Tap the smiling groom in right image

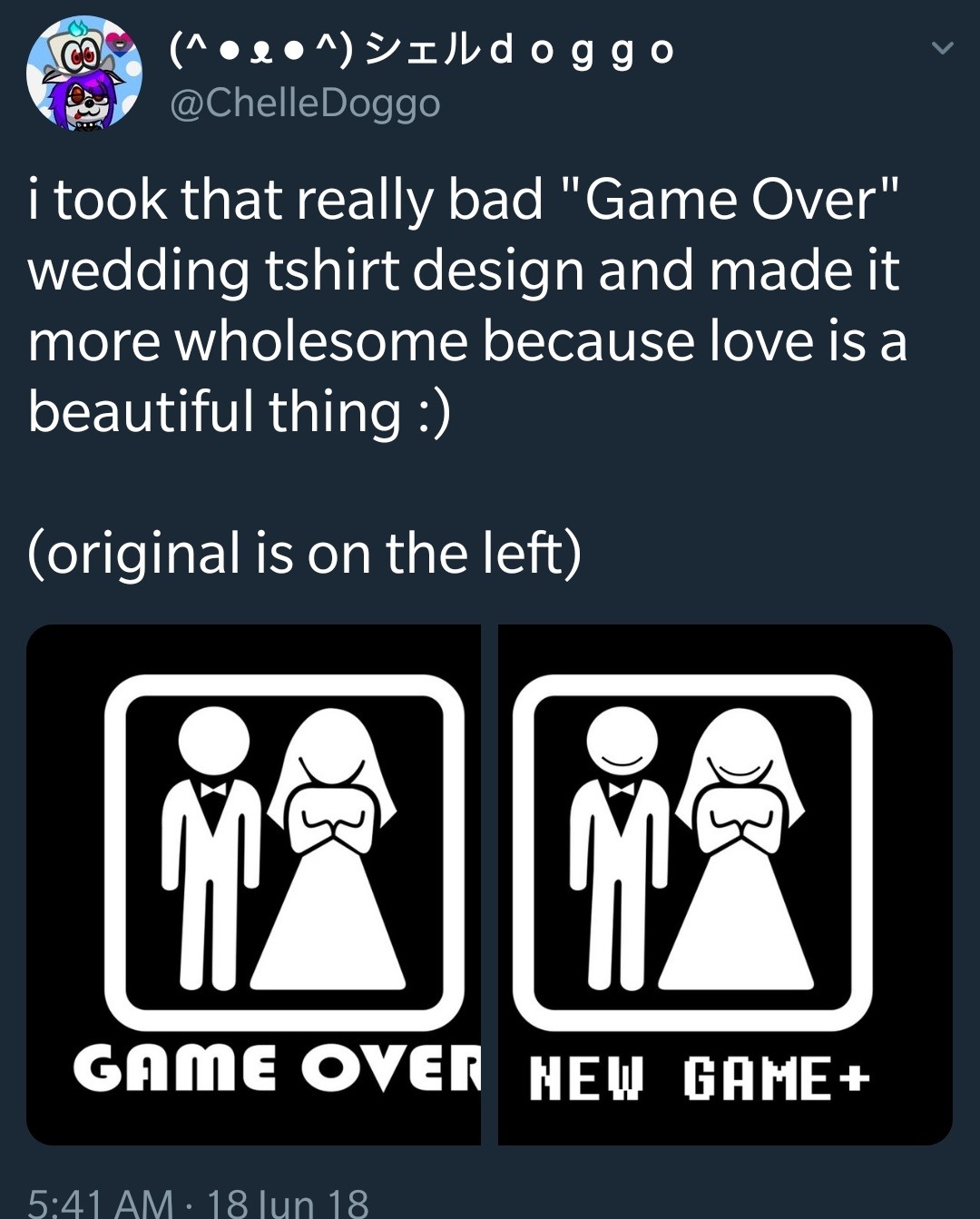pyautogui.click(x=621, y=849)
